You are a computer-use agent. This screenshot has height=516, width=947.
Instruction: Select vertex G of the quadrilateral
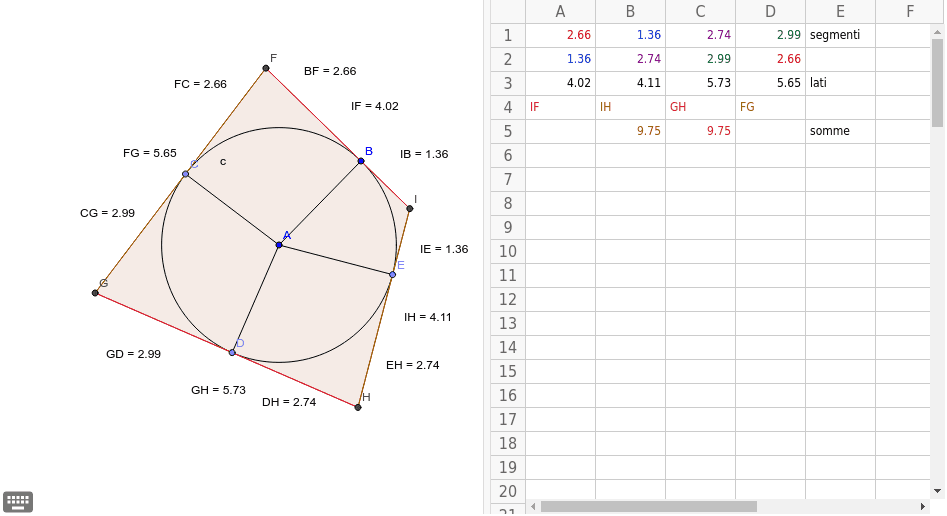[95, 293]
